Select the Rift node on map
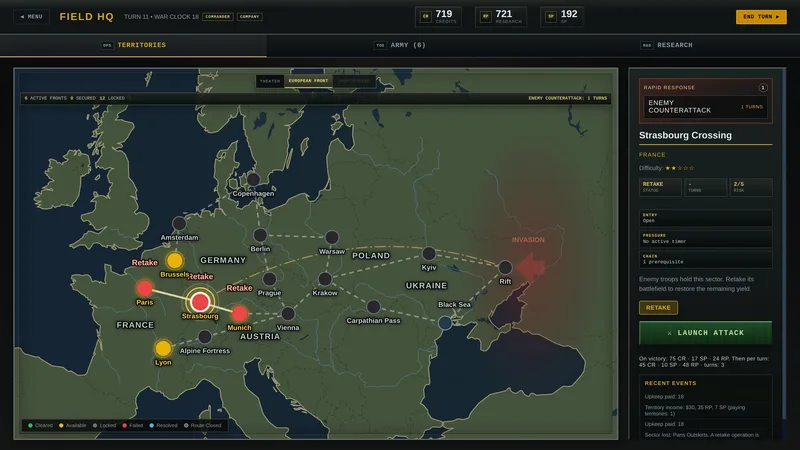 505,267
